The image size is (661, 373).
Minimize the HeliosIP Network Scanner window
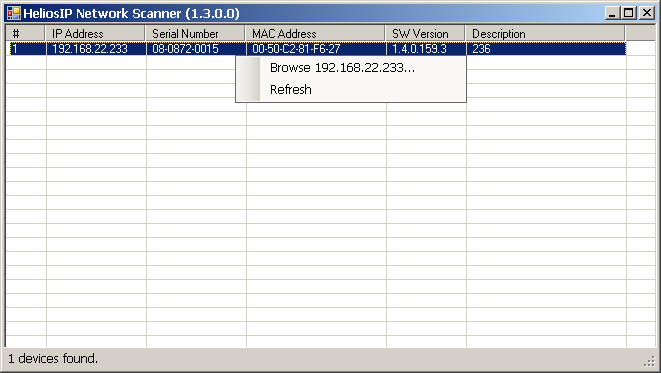[612, 13]
